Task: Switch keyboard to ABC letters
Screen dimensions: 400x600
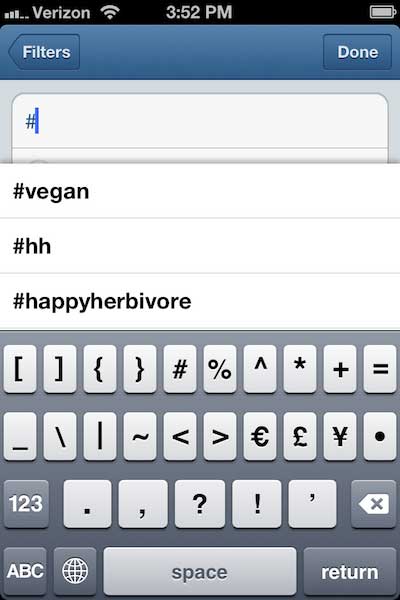Action: (x=25, y=571)
